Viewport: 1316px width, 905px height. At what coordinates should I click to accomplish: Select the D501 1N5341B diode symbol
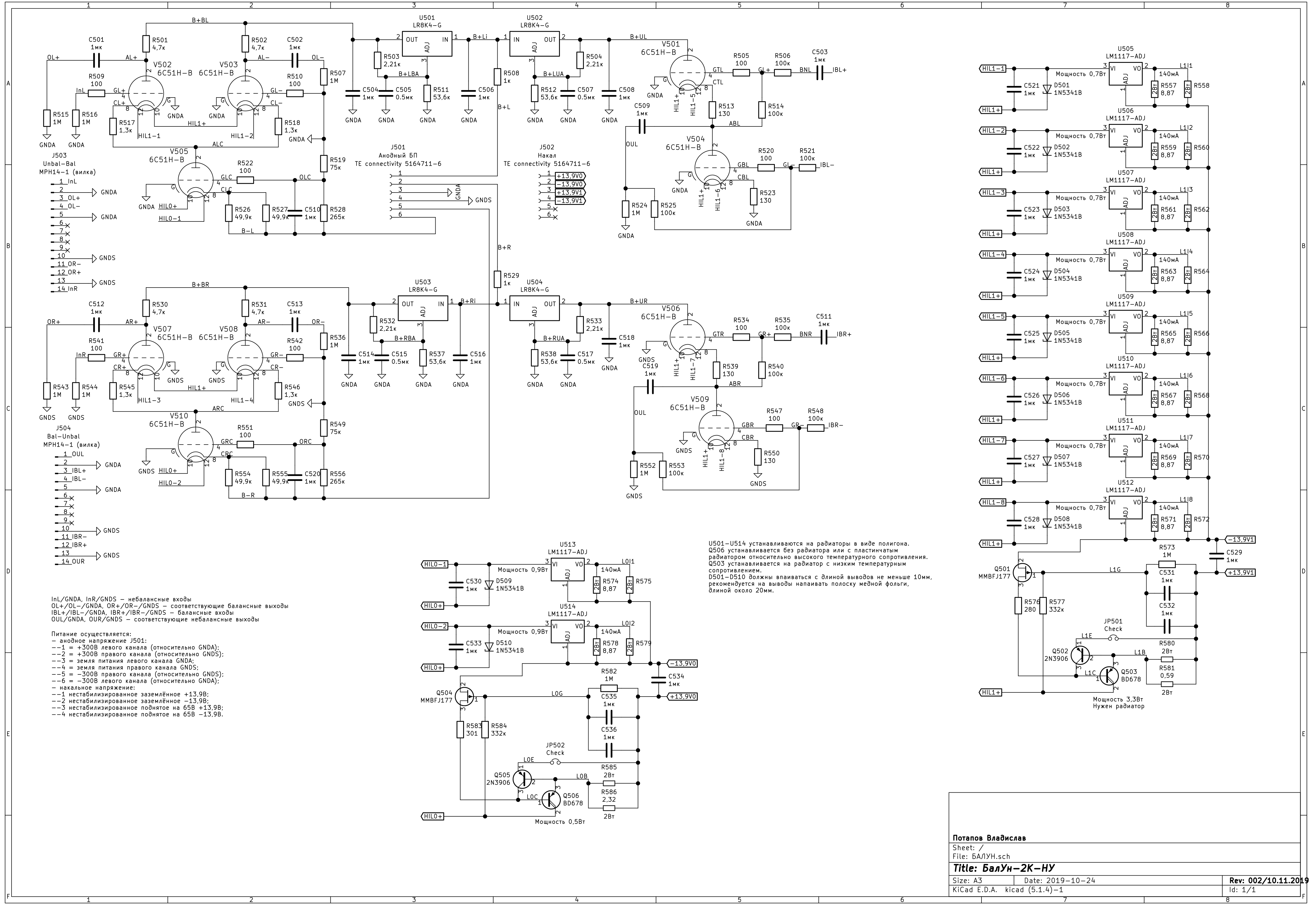[1047, 89]
